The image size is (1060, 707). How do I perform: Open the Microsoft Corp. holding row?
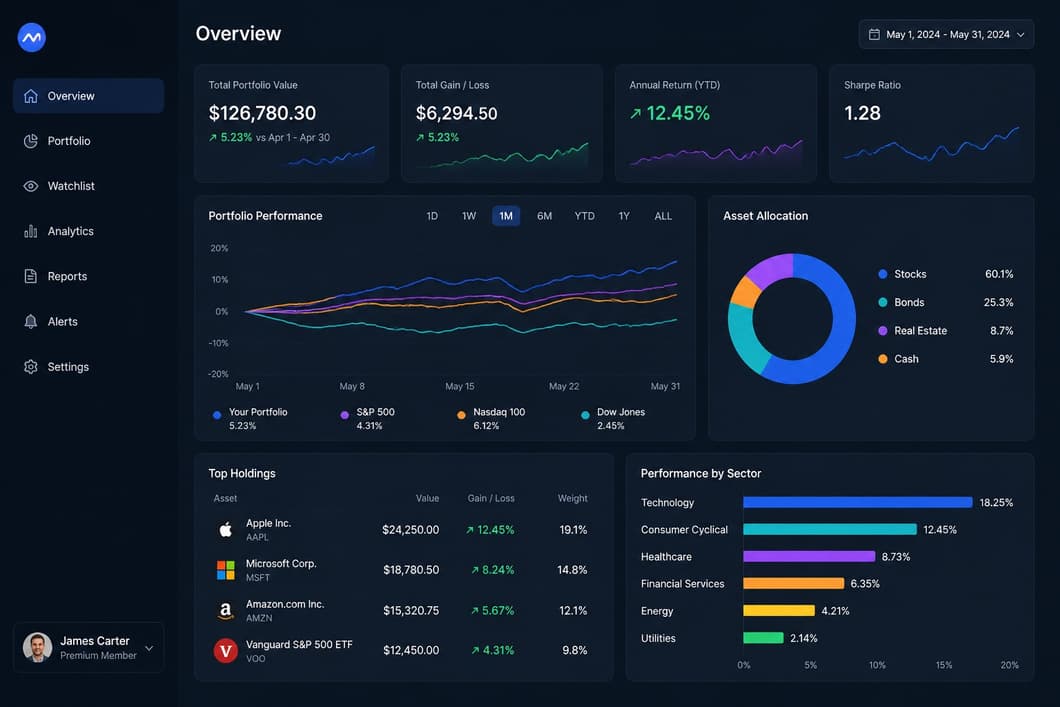pos(402,570)
